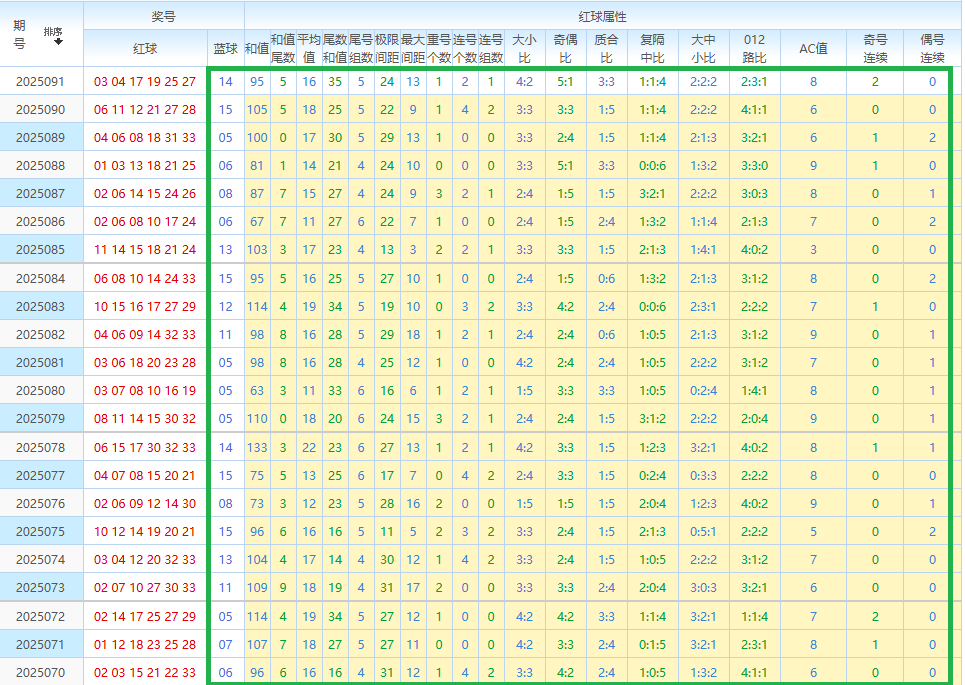Click red balls 11 14 15 18 21 24
The image size is (965, 685).
145,250
